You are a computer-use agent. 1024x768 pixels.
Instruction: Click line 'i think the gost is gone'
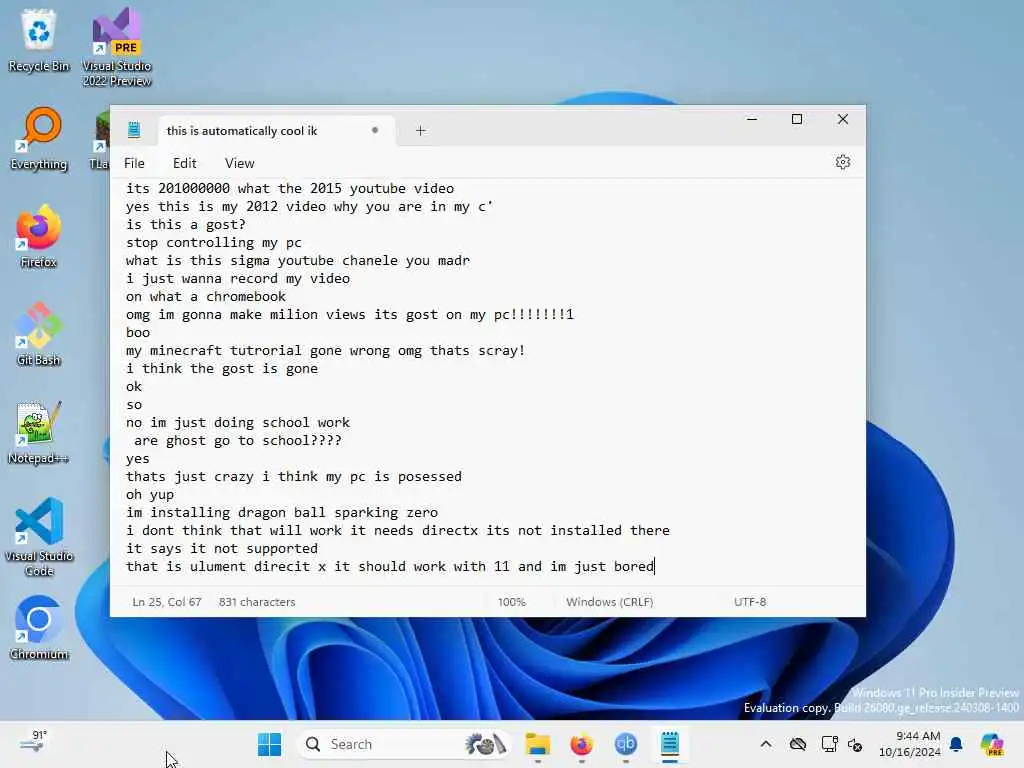[222, 368]
